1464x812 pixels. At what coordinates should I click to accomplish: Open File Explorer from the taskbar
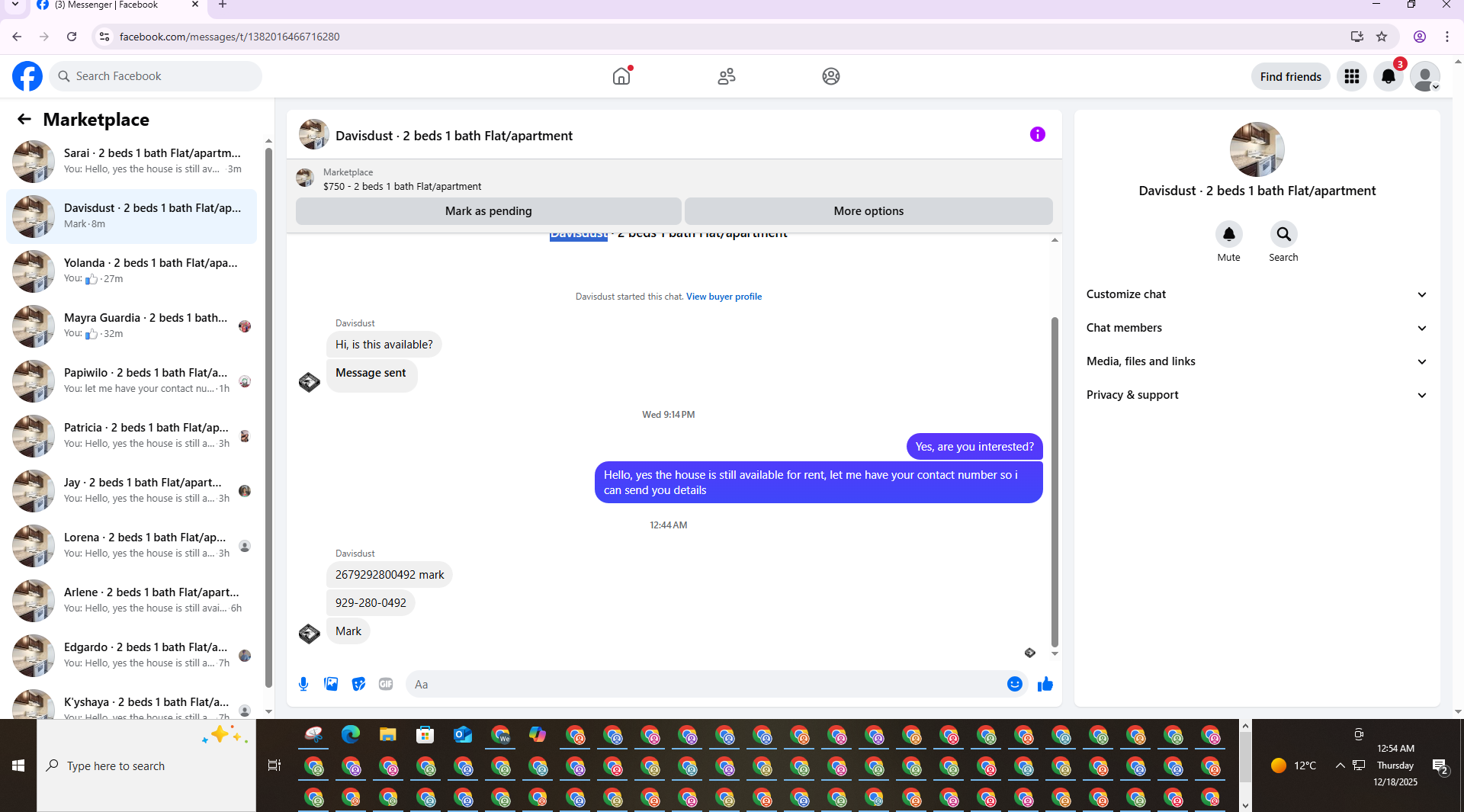point(388,735)
